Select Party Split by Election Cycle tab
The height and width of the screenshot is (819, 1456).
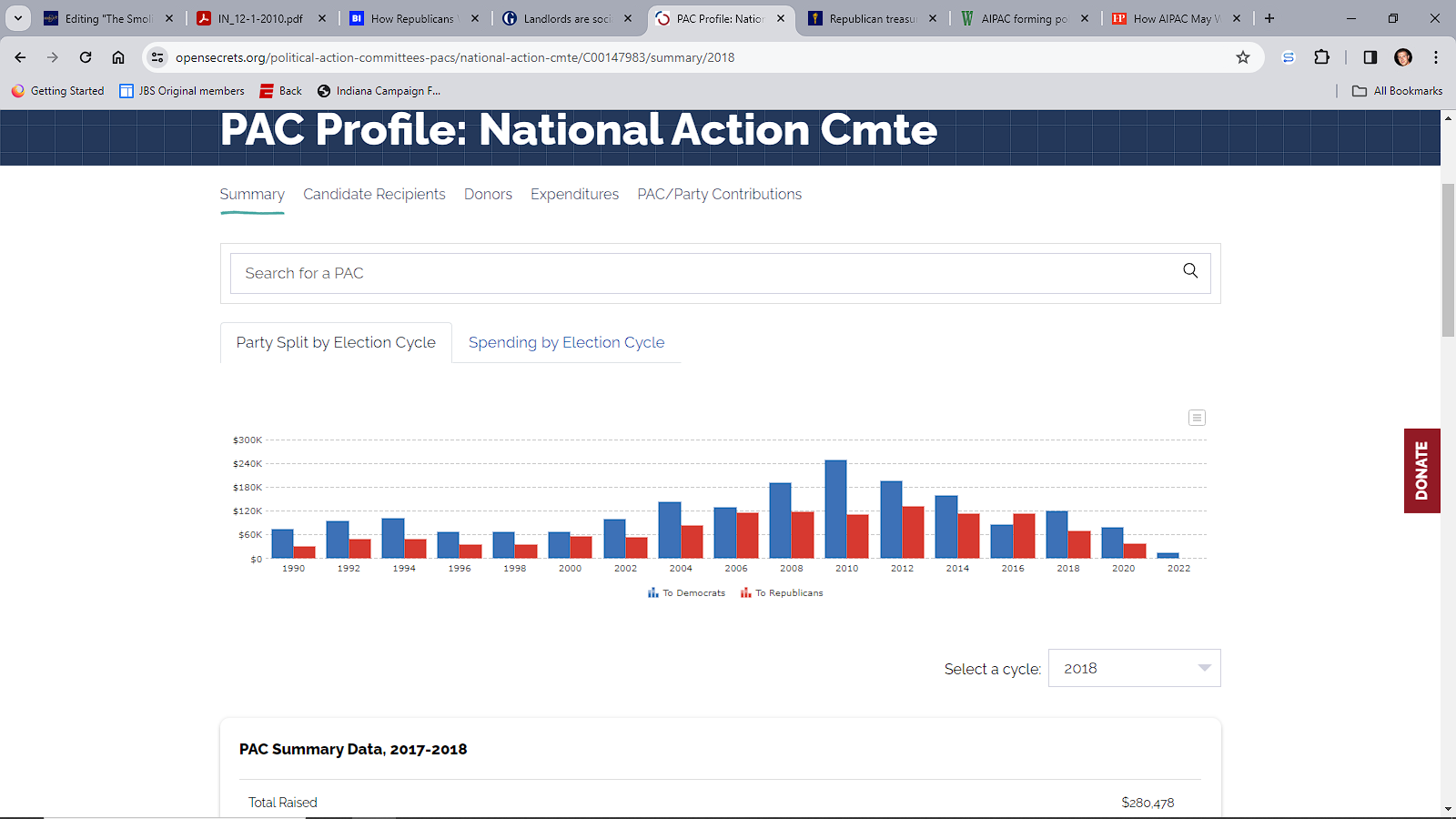coord(336,342)
